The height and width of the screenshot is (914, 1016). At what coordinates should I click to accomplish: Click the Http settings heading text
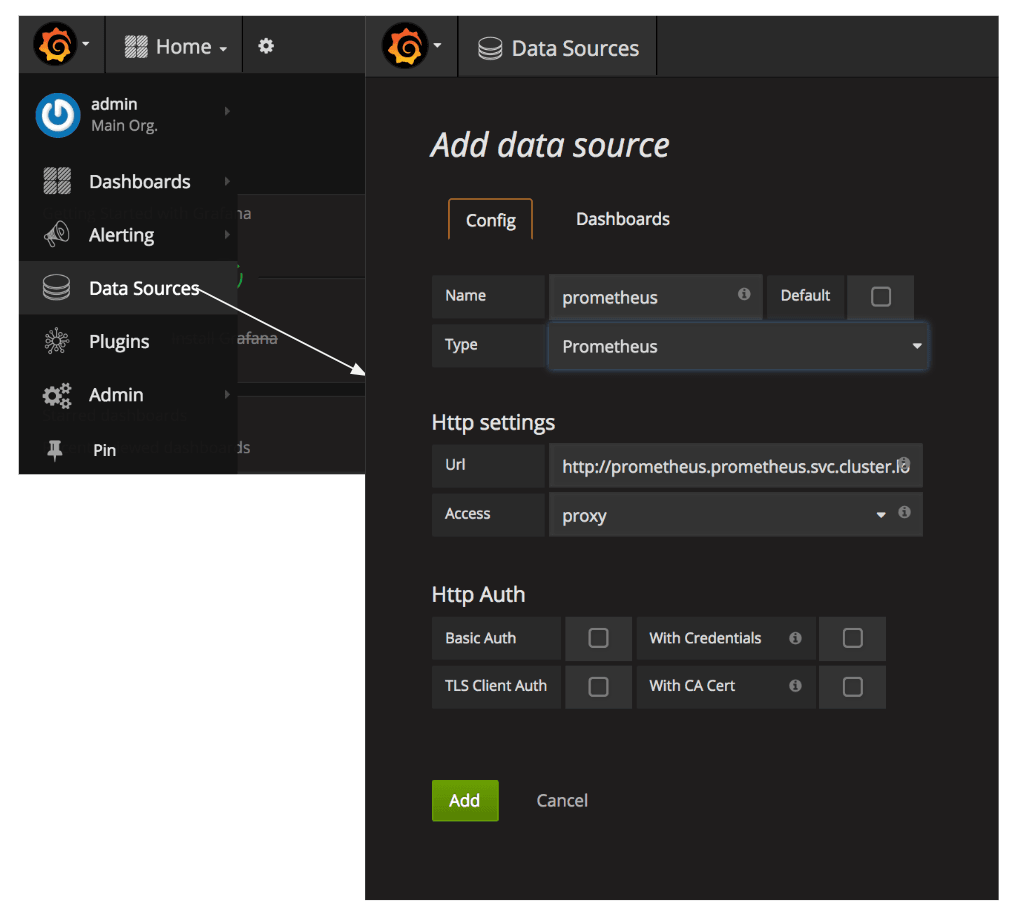point(493,422)
